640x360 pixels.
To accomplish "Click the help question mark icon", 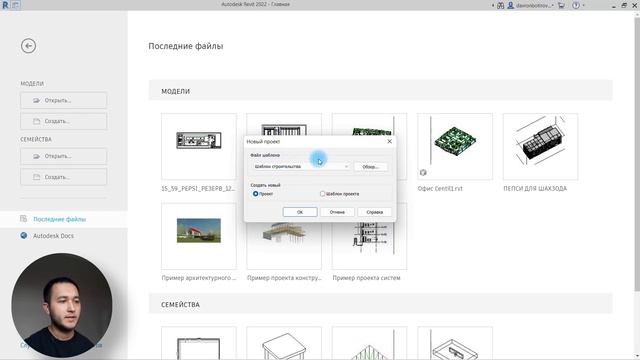I will tap(576, 5).
